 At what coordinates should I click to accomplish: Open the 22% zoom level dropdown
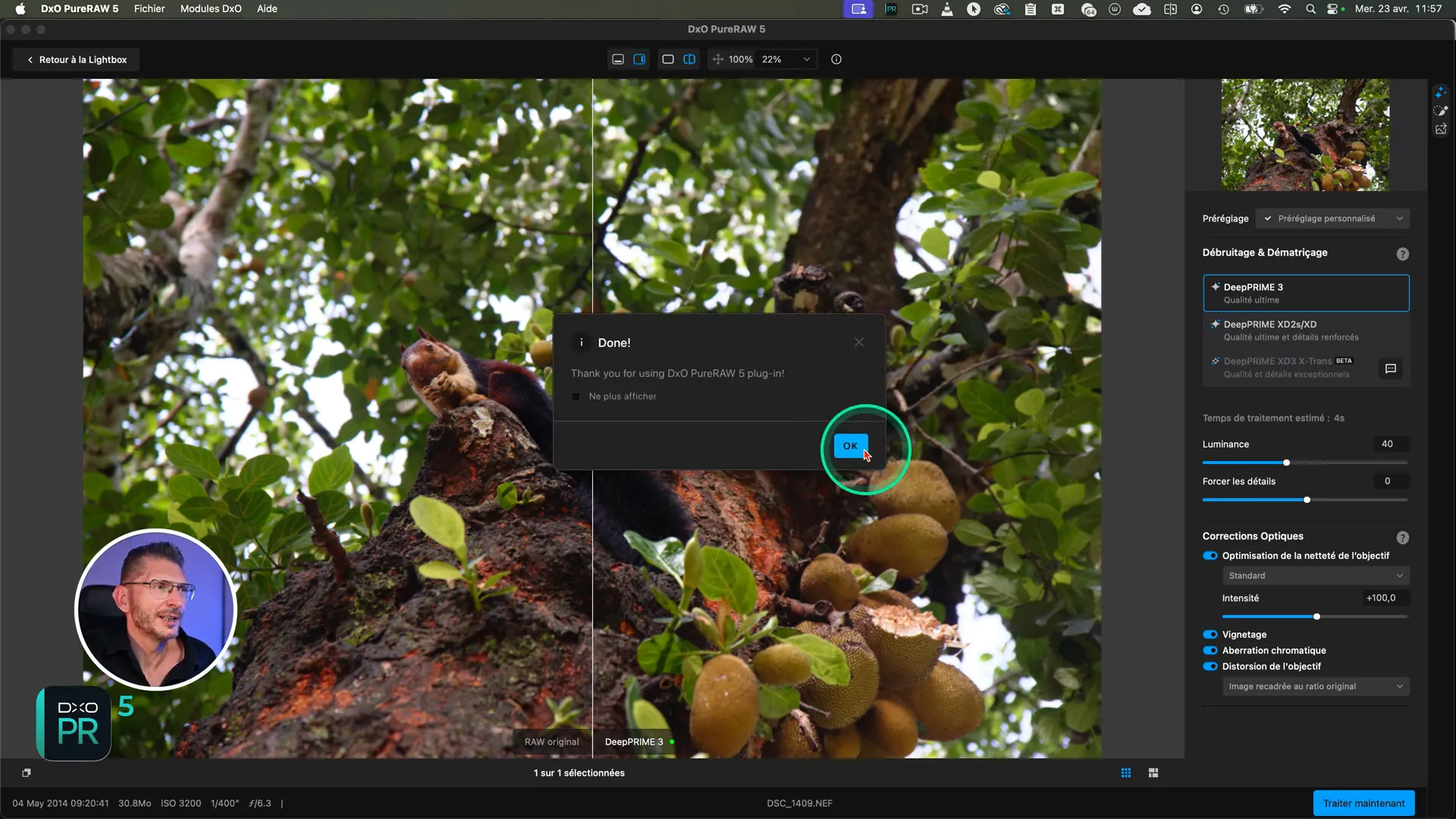click(786, 59)
